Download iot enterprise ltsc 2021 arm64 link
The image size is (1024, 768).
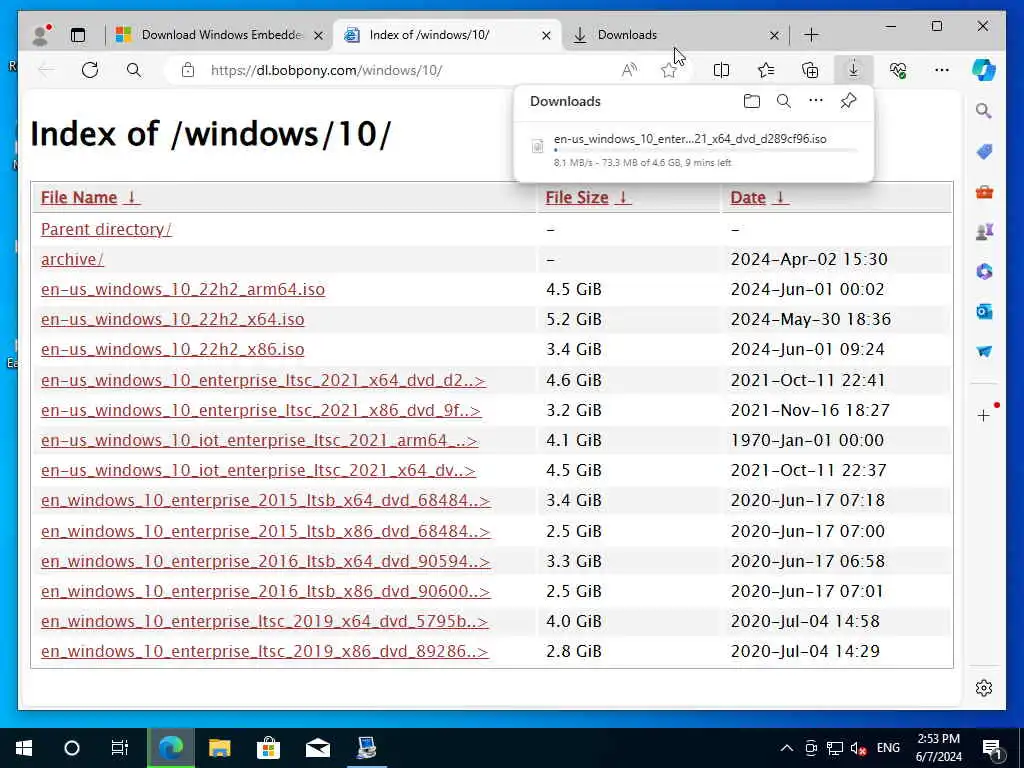(x=259, y=440)
